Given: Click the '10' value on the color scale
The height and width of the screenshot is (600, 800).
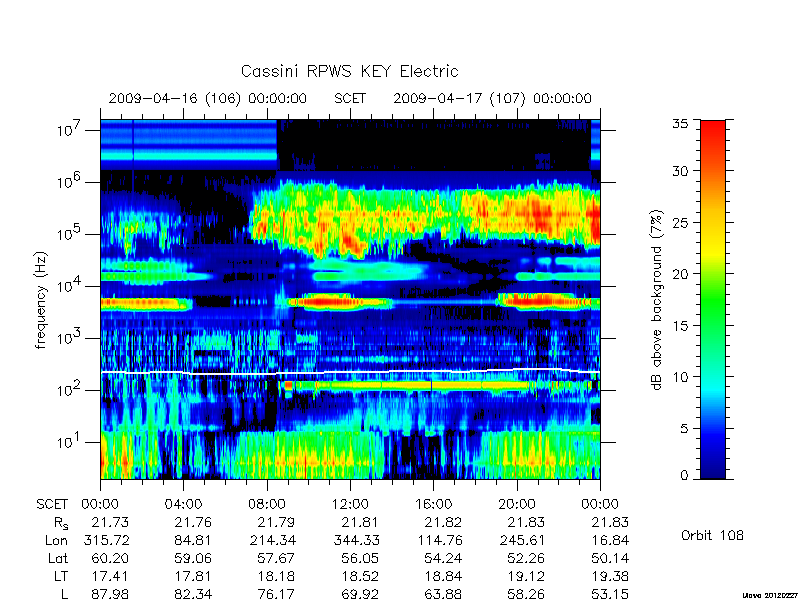Looking at the screenshot, I should [x=681, y=377].
